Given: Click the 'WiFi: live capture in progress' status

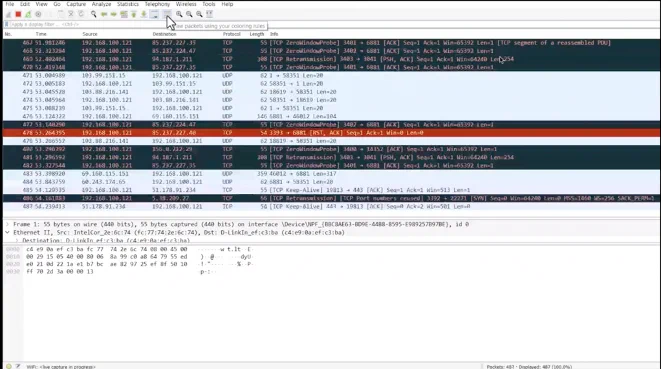Looking at the screenshot, I should coord(61,367).
